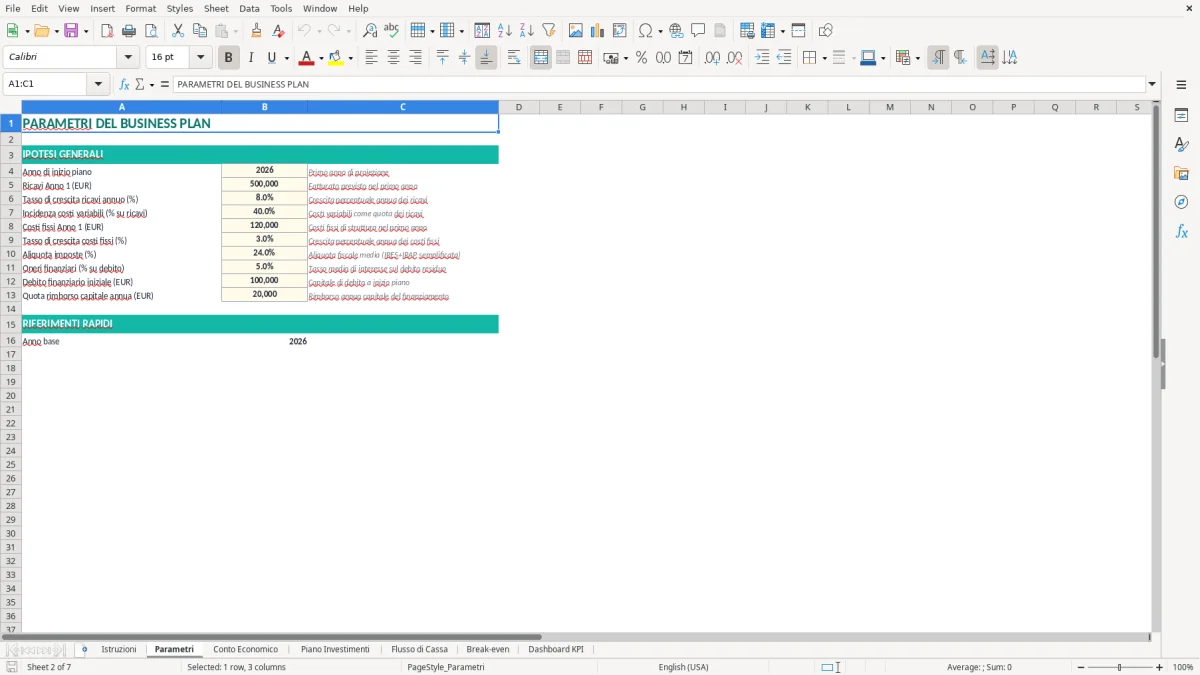
Task: Insert an image
Action: click(x=576, y=31)
